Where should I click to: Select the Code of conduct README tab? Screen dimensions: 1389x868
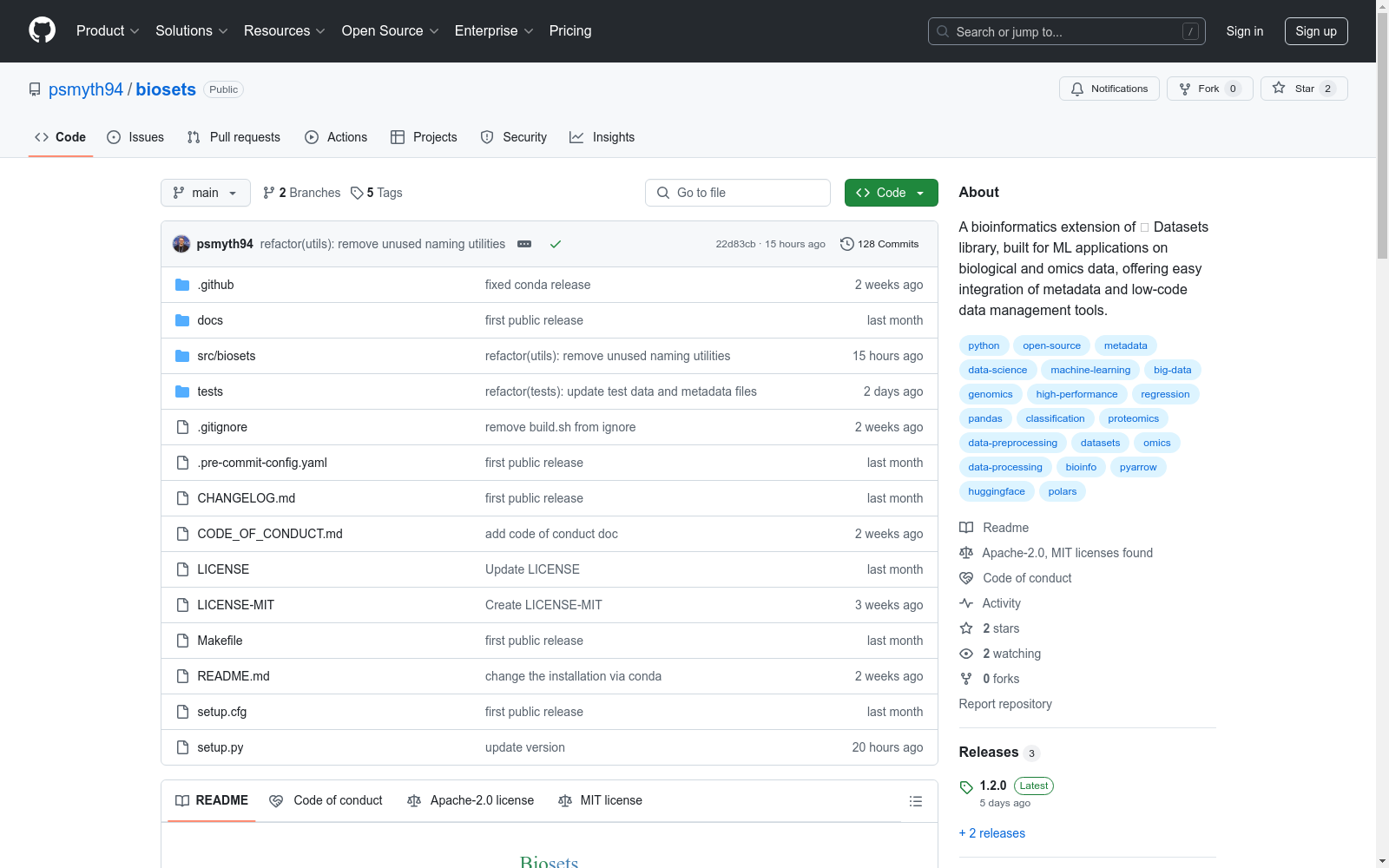pos(326,800)
